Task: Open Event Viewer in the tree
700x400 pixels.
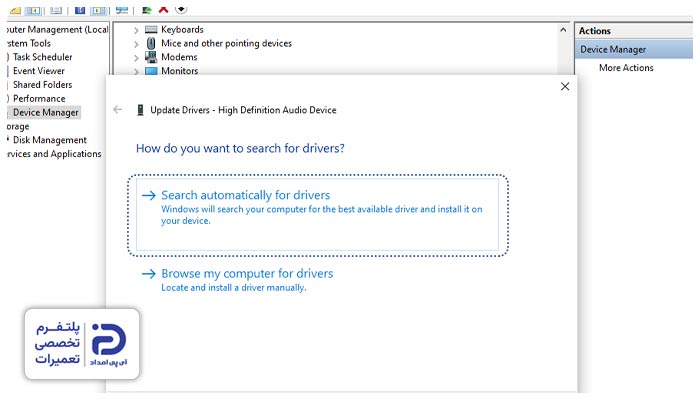Action: point(38,71)
